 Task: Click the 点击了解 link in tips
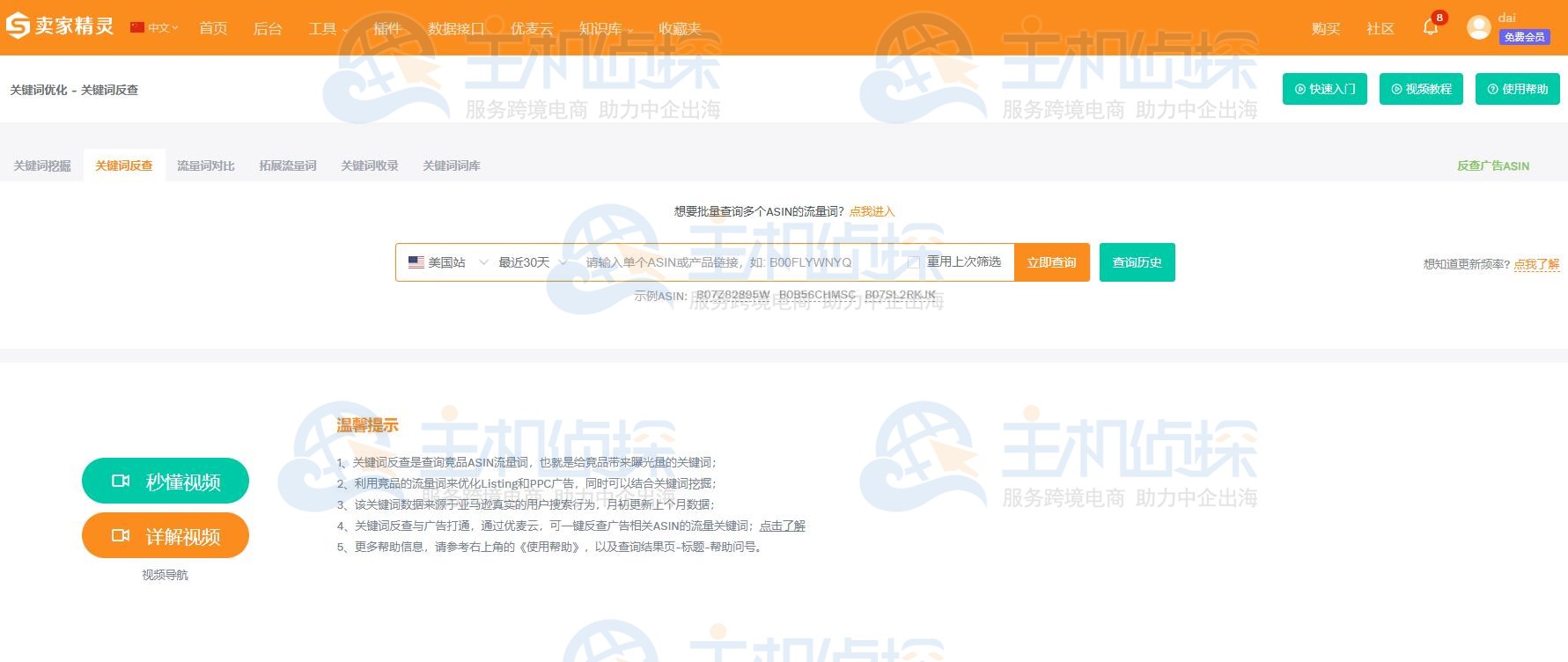(x=783, y=526)
